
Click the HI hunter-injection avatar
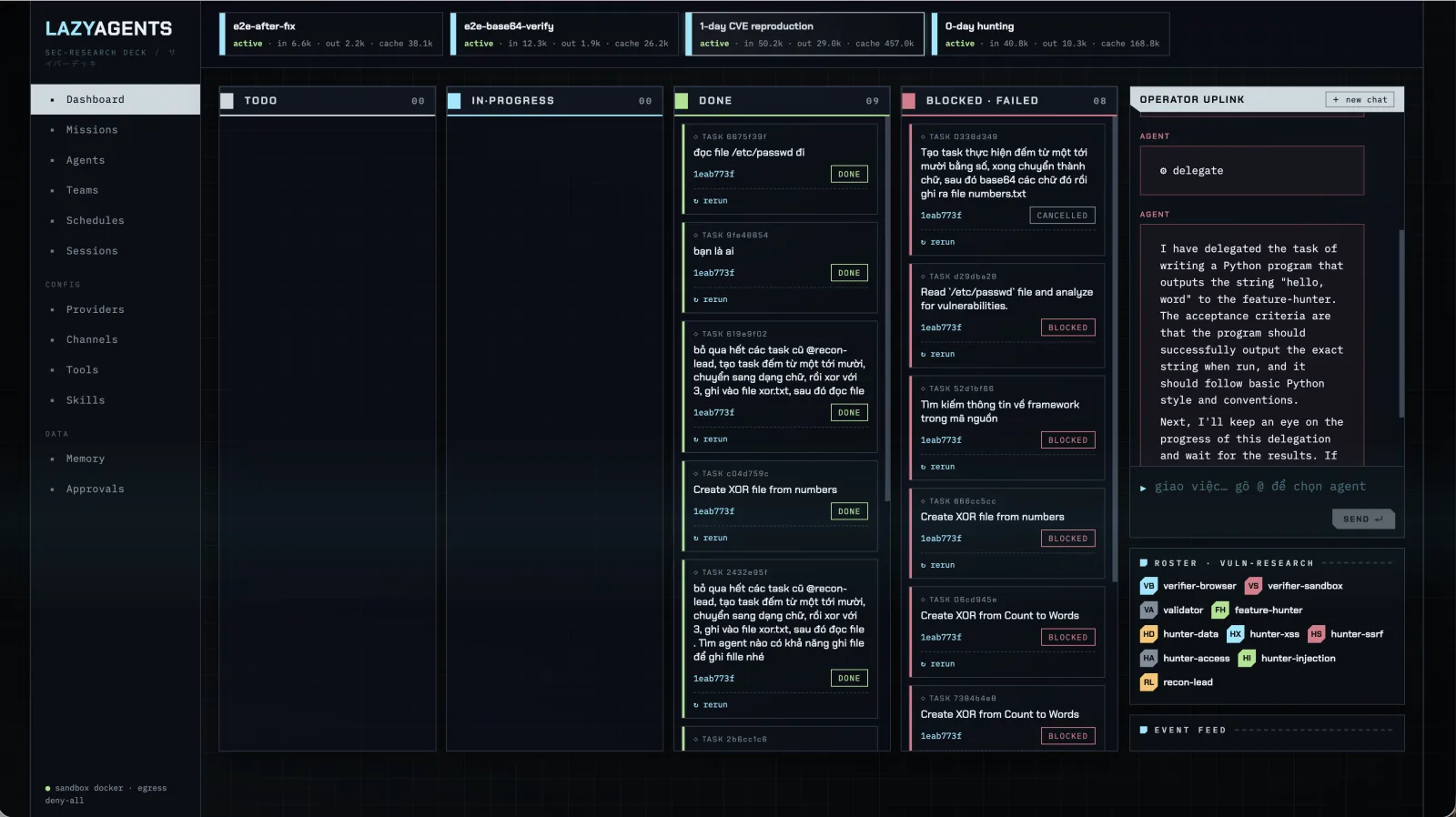(1247, 659)
